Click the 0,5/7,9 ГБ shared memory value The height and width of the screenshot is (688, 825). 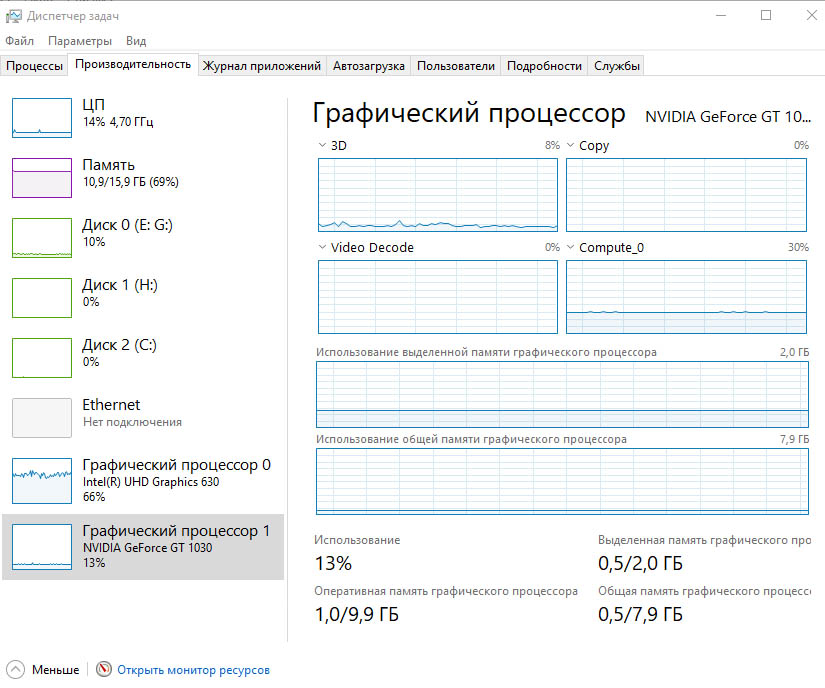(x=640, y=614)
